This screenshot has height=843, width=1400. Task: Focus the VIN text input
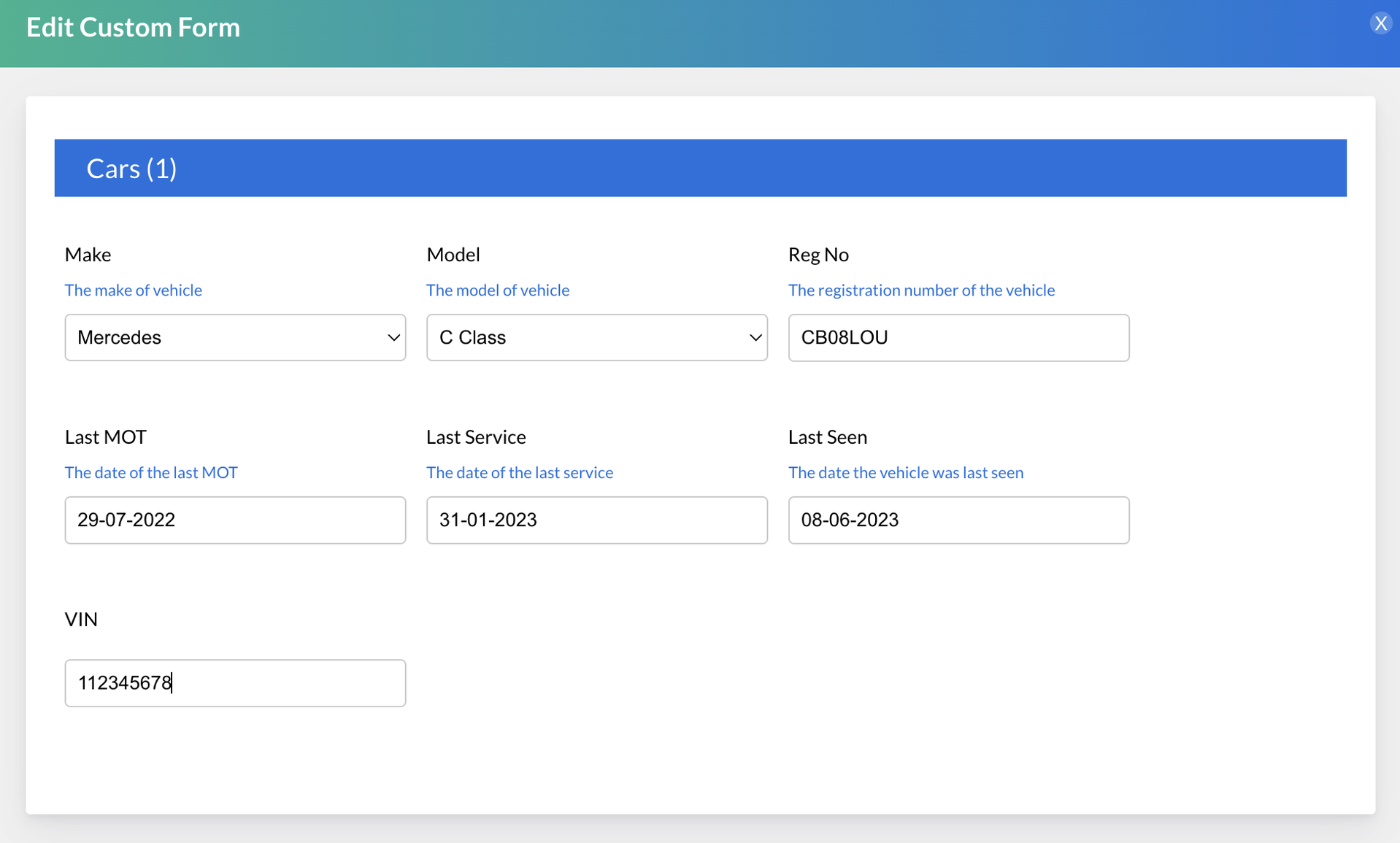[235, 682]
